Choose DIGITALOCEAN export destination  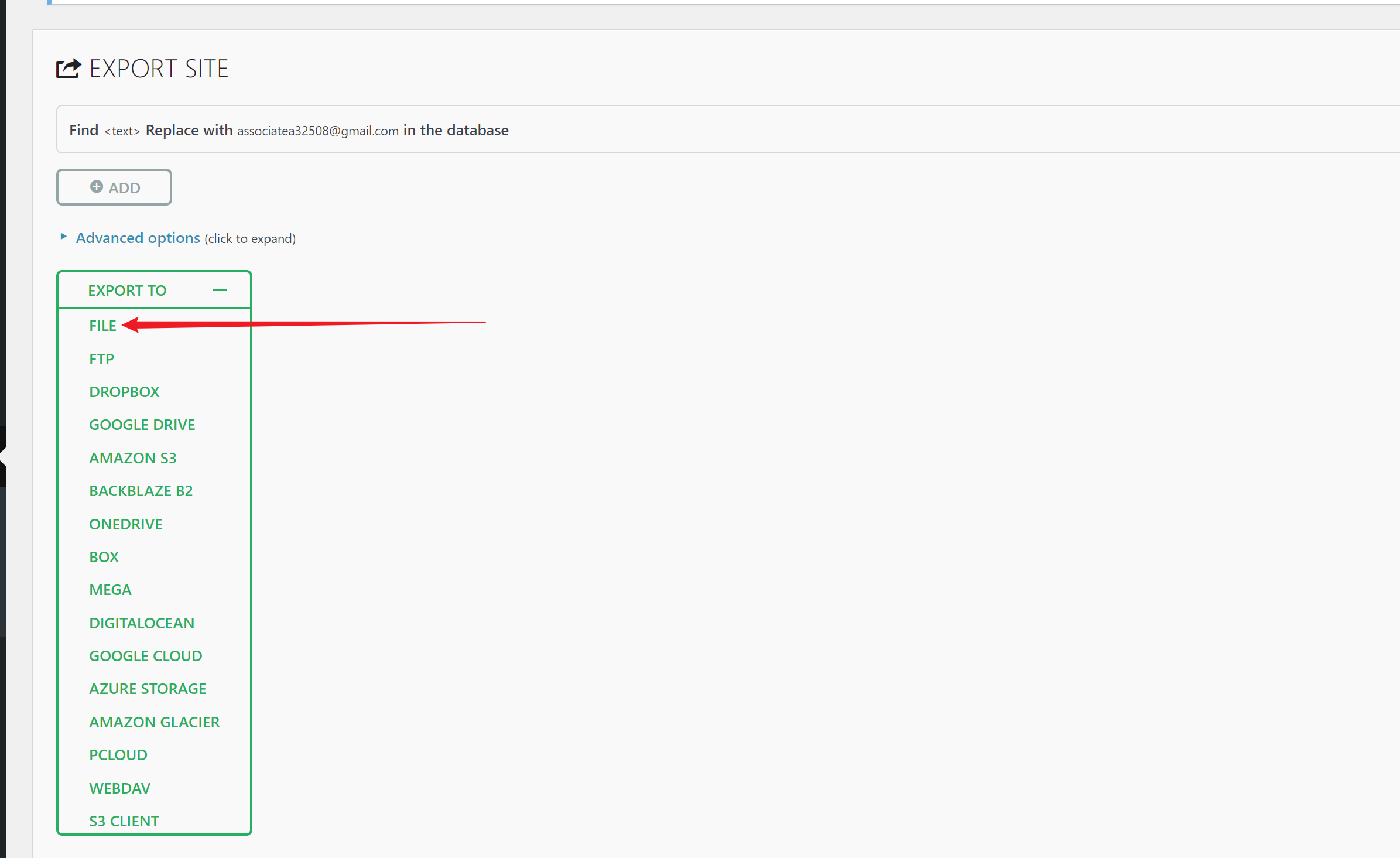(142, 623)
